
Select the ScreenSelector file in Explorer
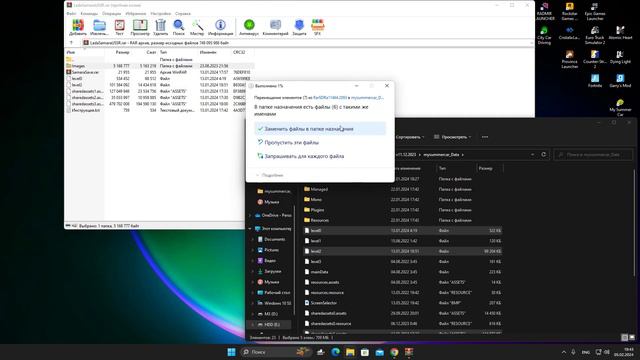402,303
